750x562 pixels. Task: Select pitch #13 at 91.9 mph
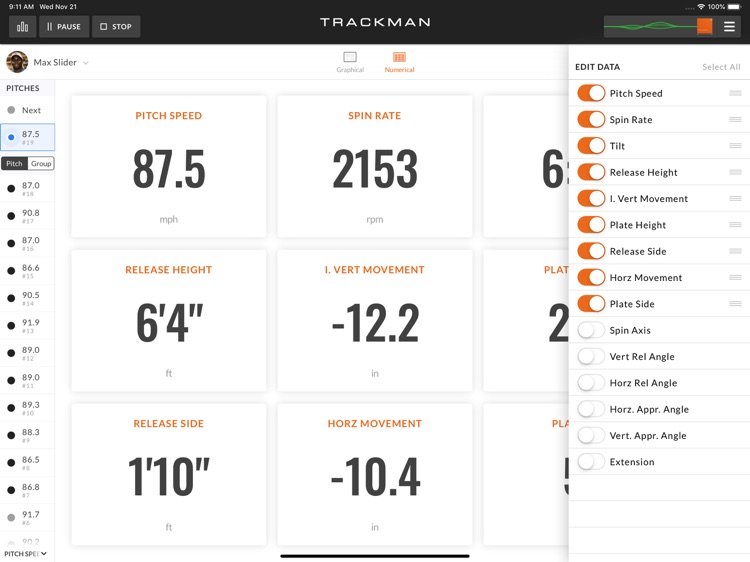tap(27, 325)
